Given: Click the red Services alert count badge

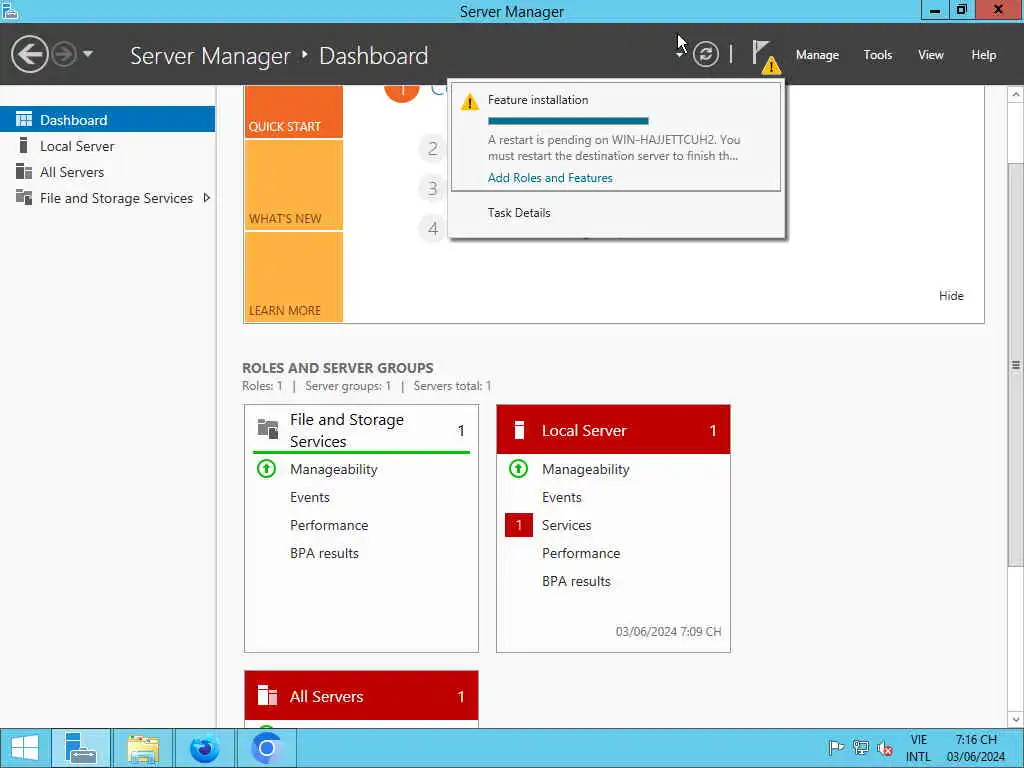Looking at the screenshot, I should (x=519, y=525).
